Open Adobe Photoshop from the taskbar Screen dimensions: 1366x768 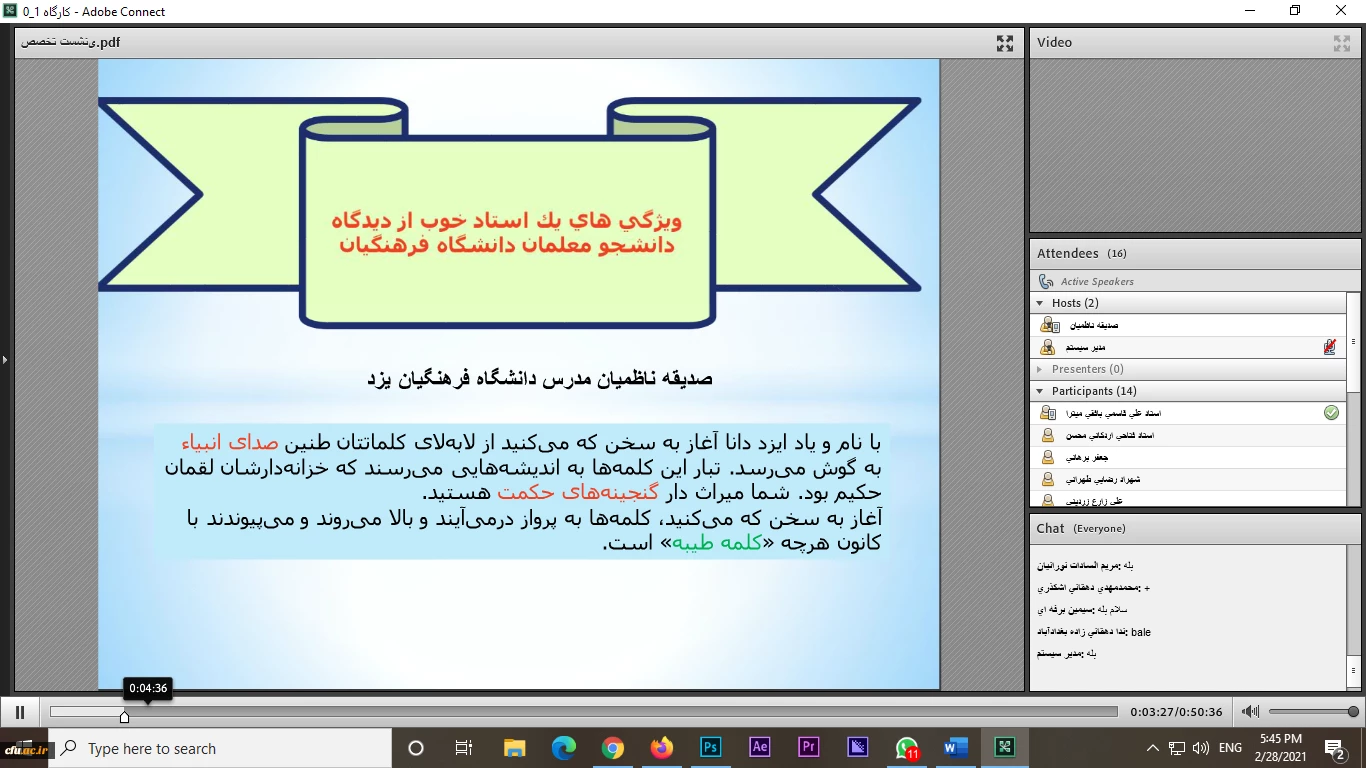point(711,748)
